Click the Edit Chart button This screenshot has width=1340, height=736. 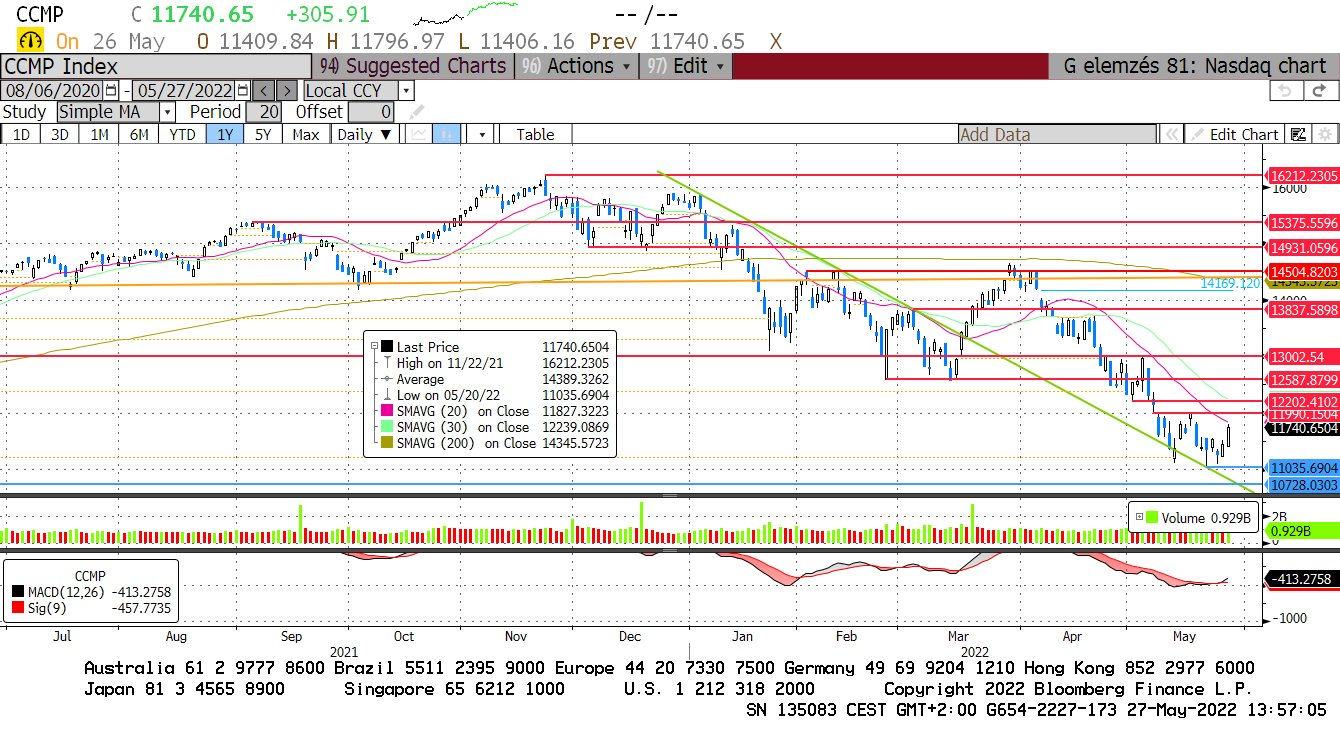click(1234, 134)
